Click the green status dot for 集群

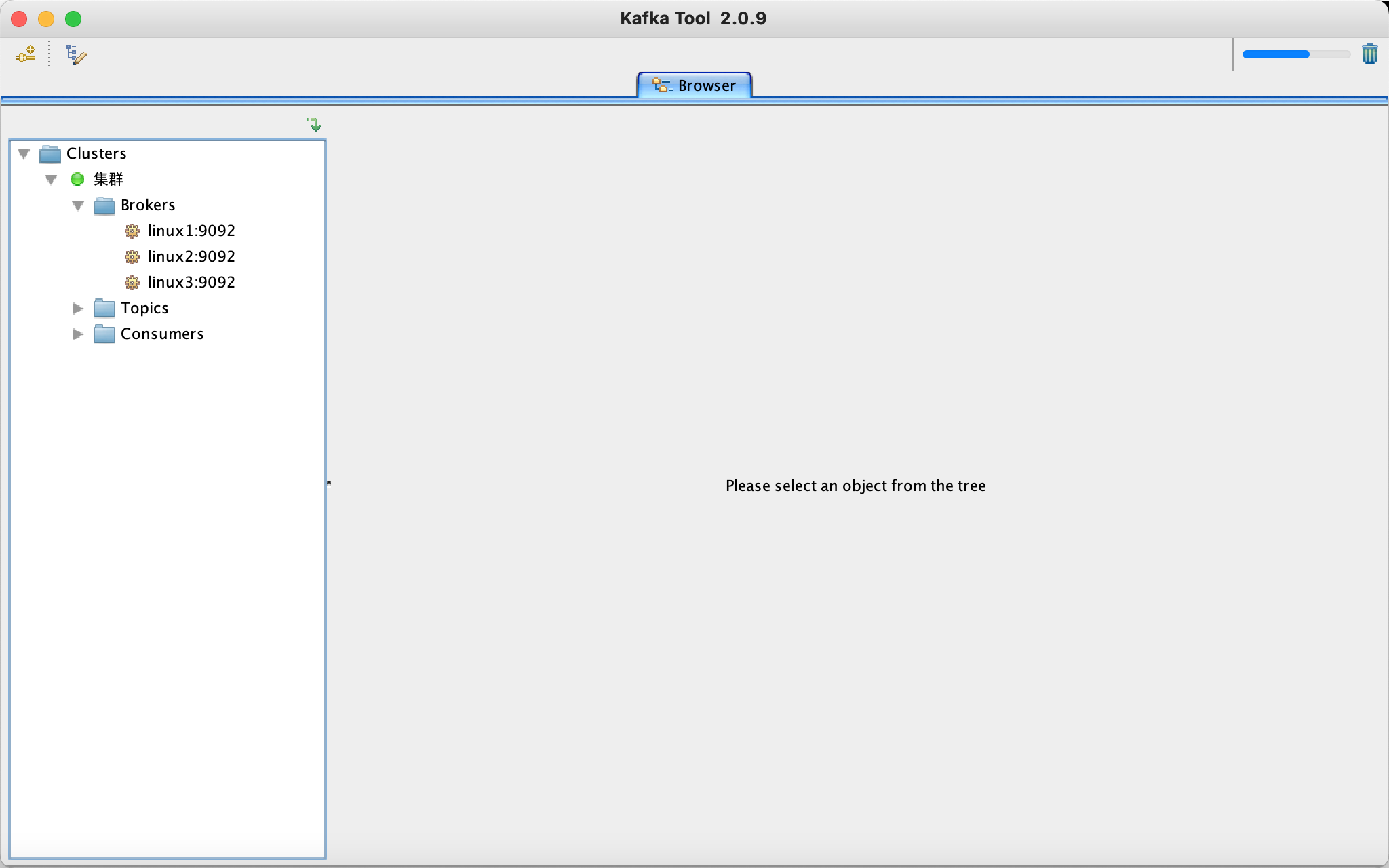(x=77, y=179)
